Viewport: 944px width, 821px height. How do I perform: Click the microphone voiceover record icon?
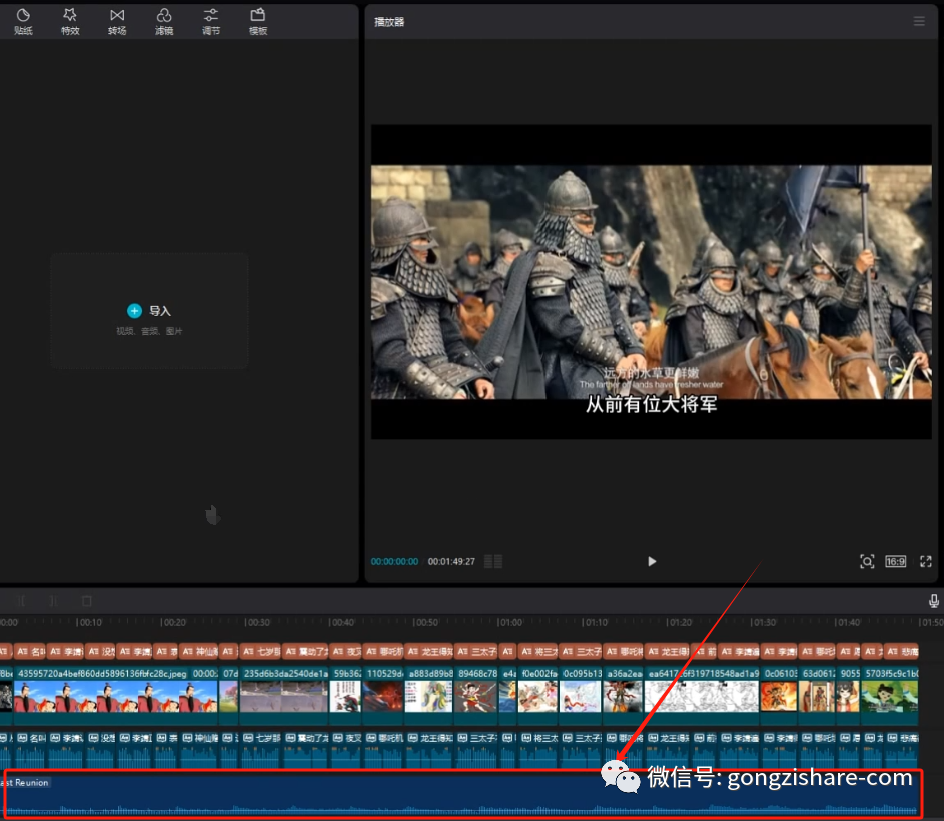(934, 601)
